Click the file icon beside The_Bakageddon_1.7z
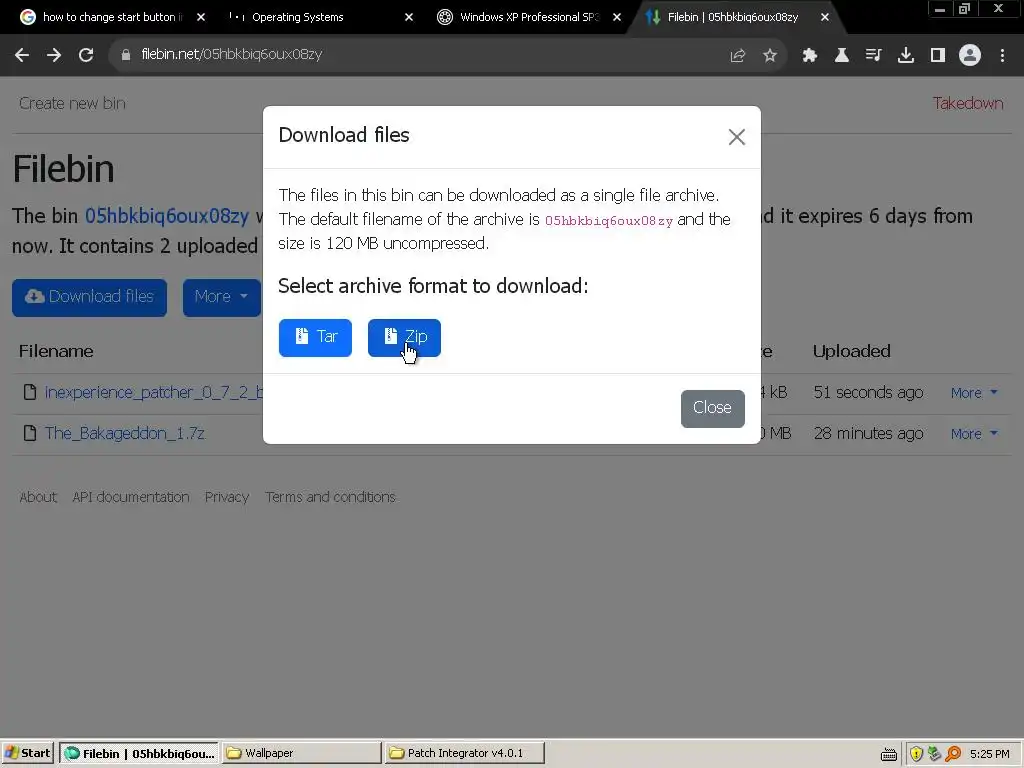This screenshot has height=768, width=1024. (x=30, y=434)
